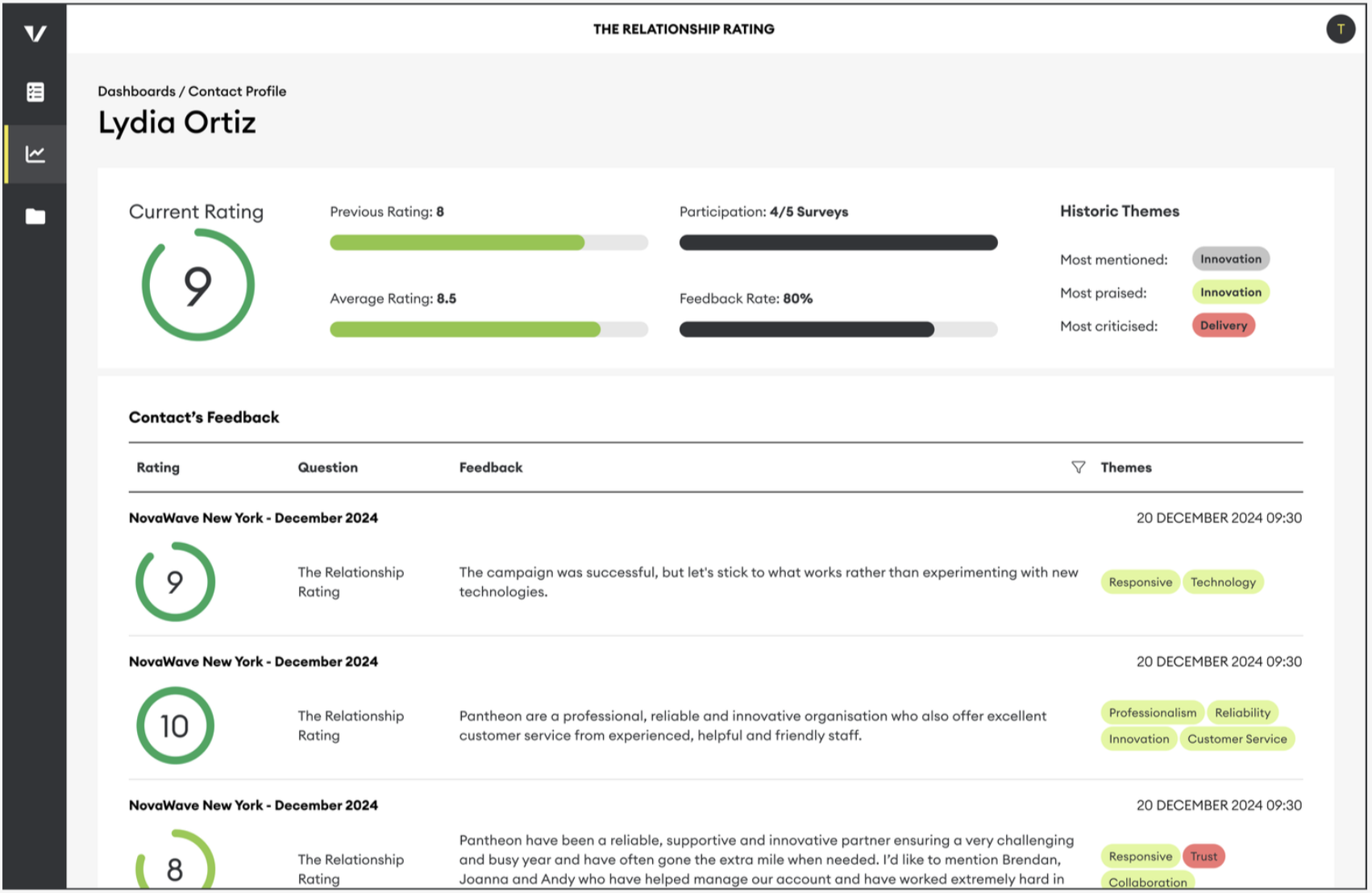
Task: Click the Participation progress bar
Action: pos(838,243)
